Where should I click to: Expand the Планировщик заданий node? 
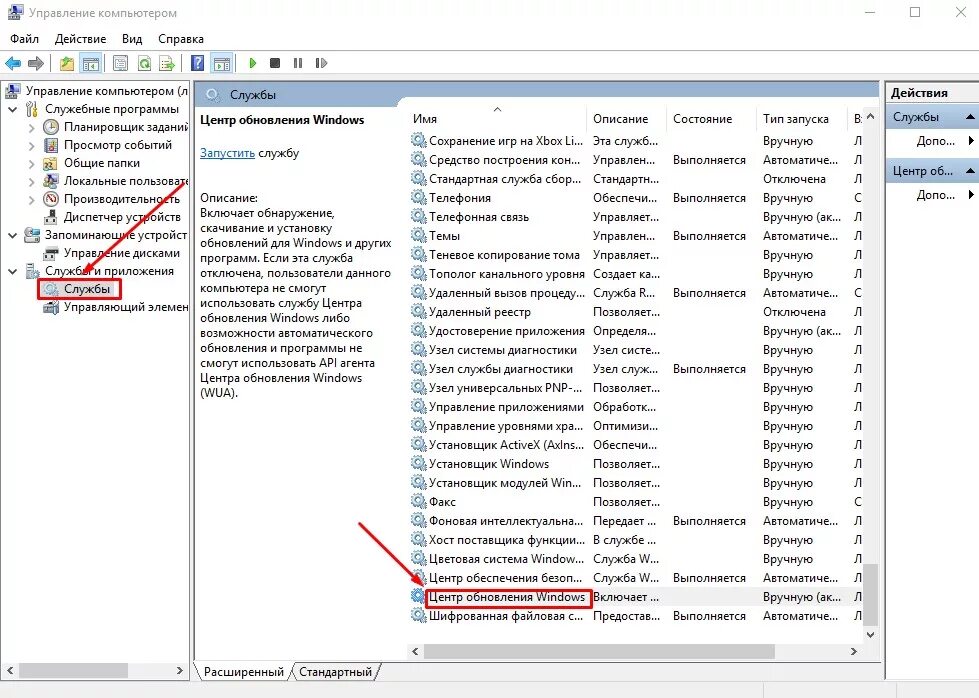coord(31,127)
